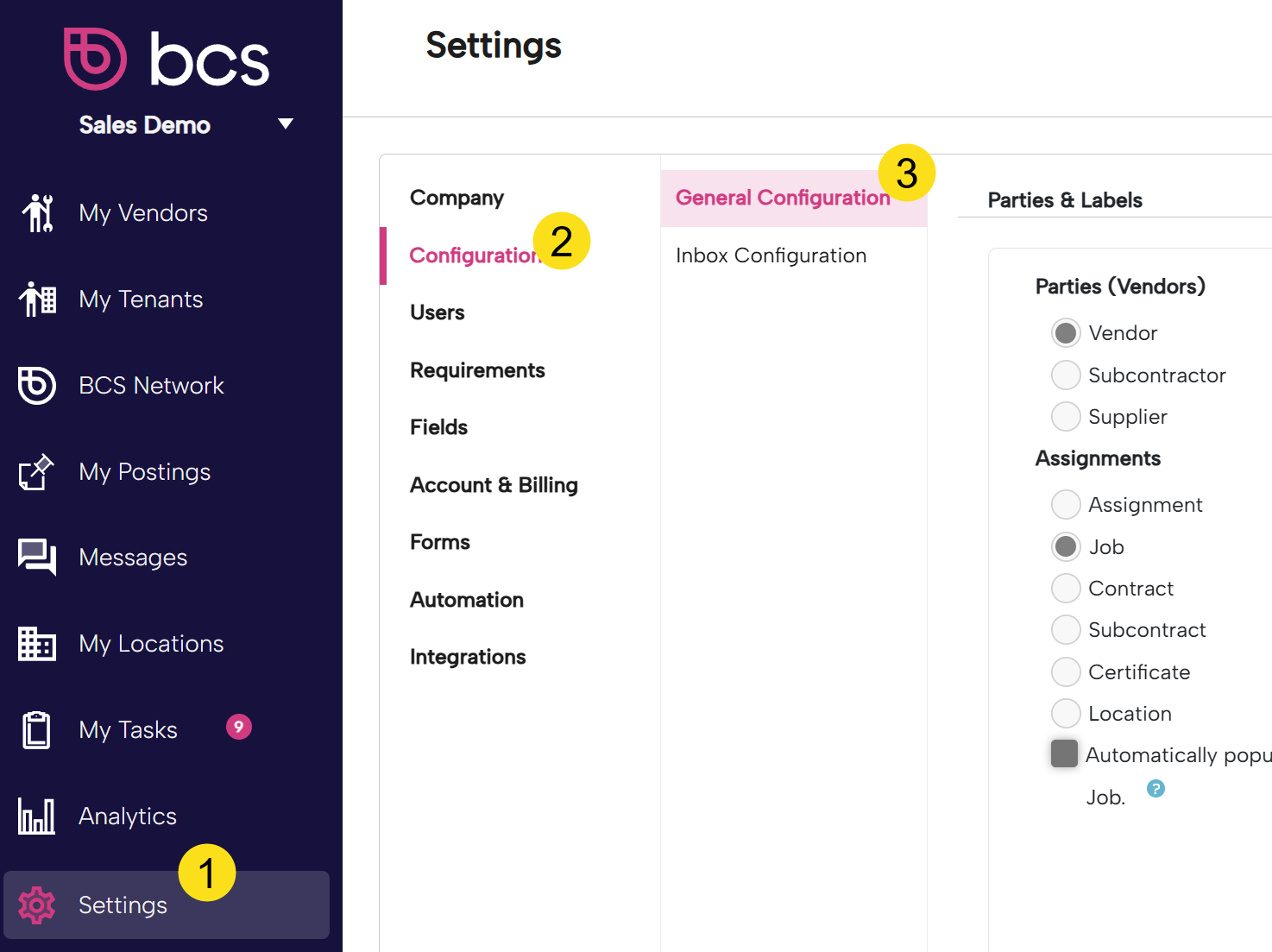
Task: Click the My Vendors worker icon
Action: 38,213
